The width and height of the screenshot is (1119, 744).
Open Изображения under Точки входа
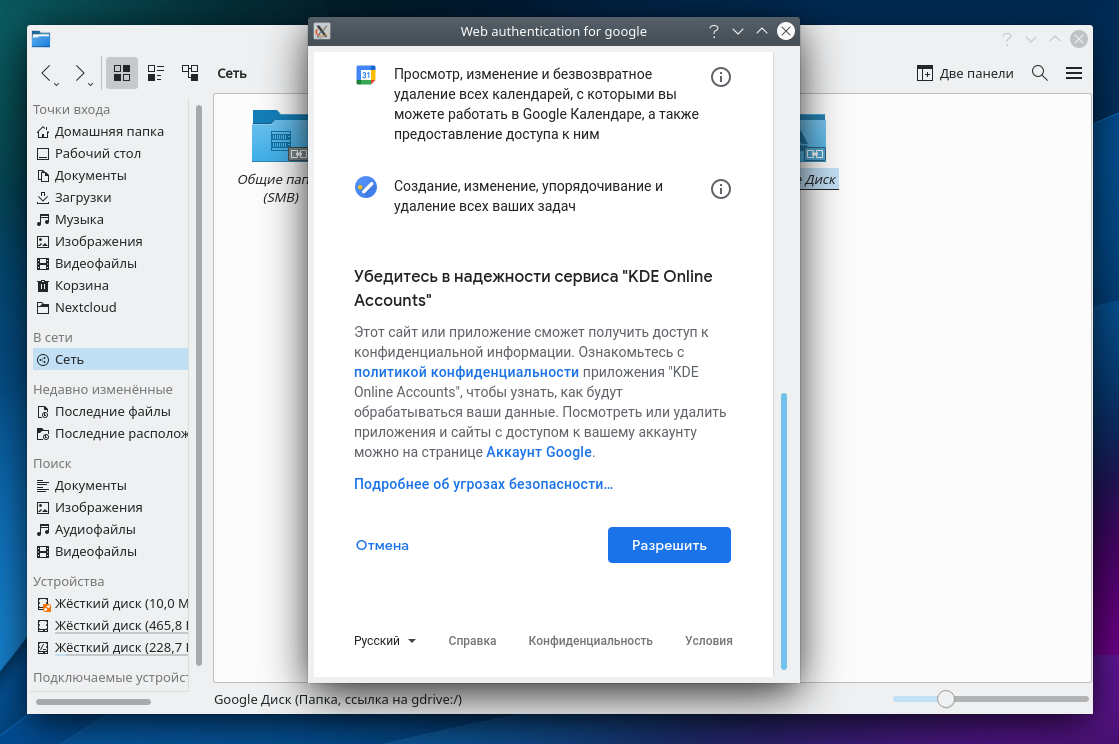pyautogui.click(x=111, y=242)
